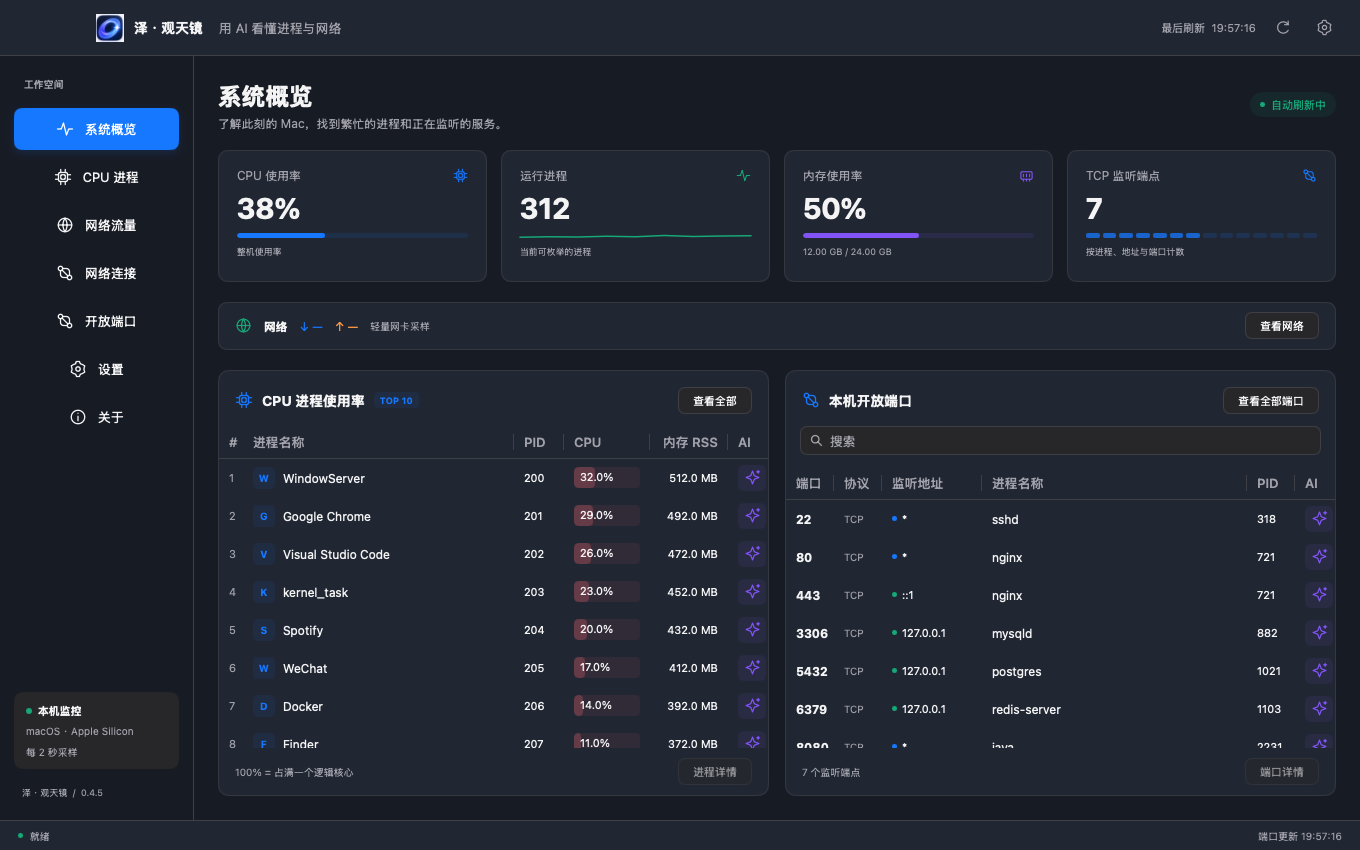Open 网络连接 in the sidebar
Screen dimensions: 1360x850
click(96, 273)
